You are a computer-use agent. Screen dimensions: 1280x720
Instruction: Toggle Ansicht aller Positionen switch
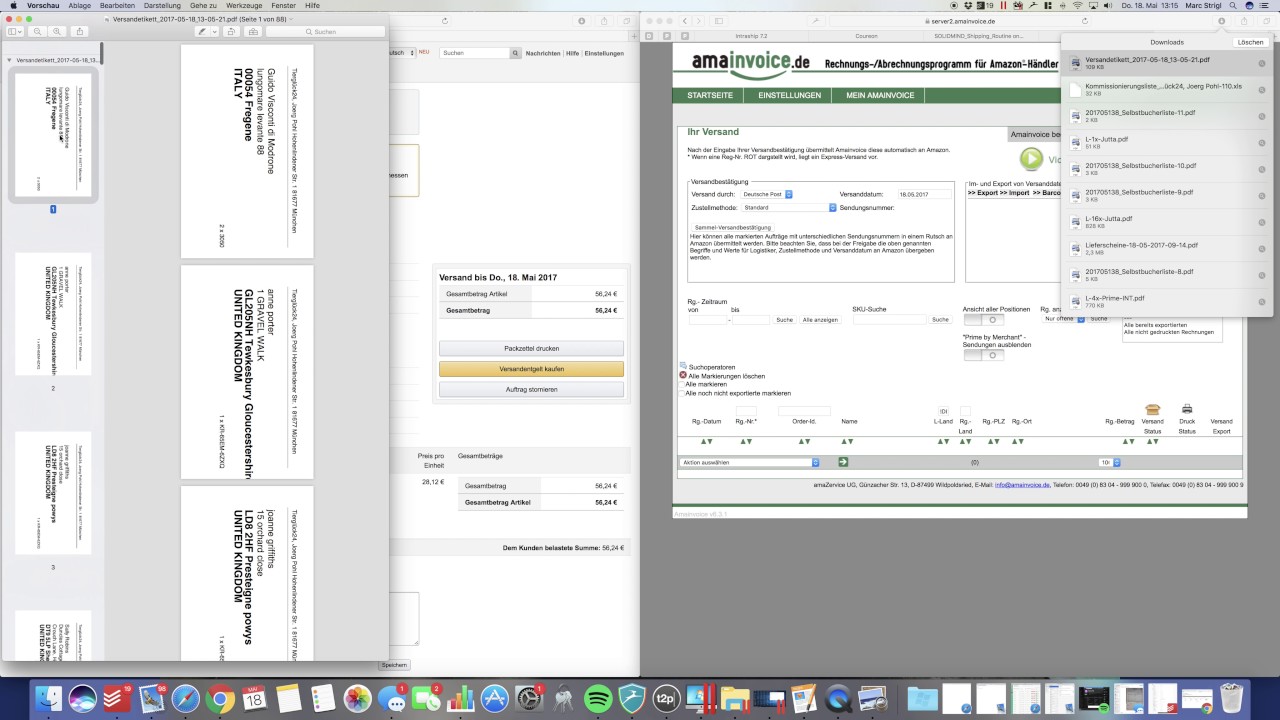(984, 320)
